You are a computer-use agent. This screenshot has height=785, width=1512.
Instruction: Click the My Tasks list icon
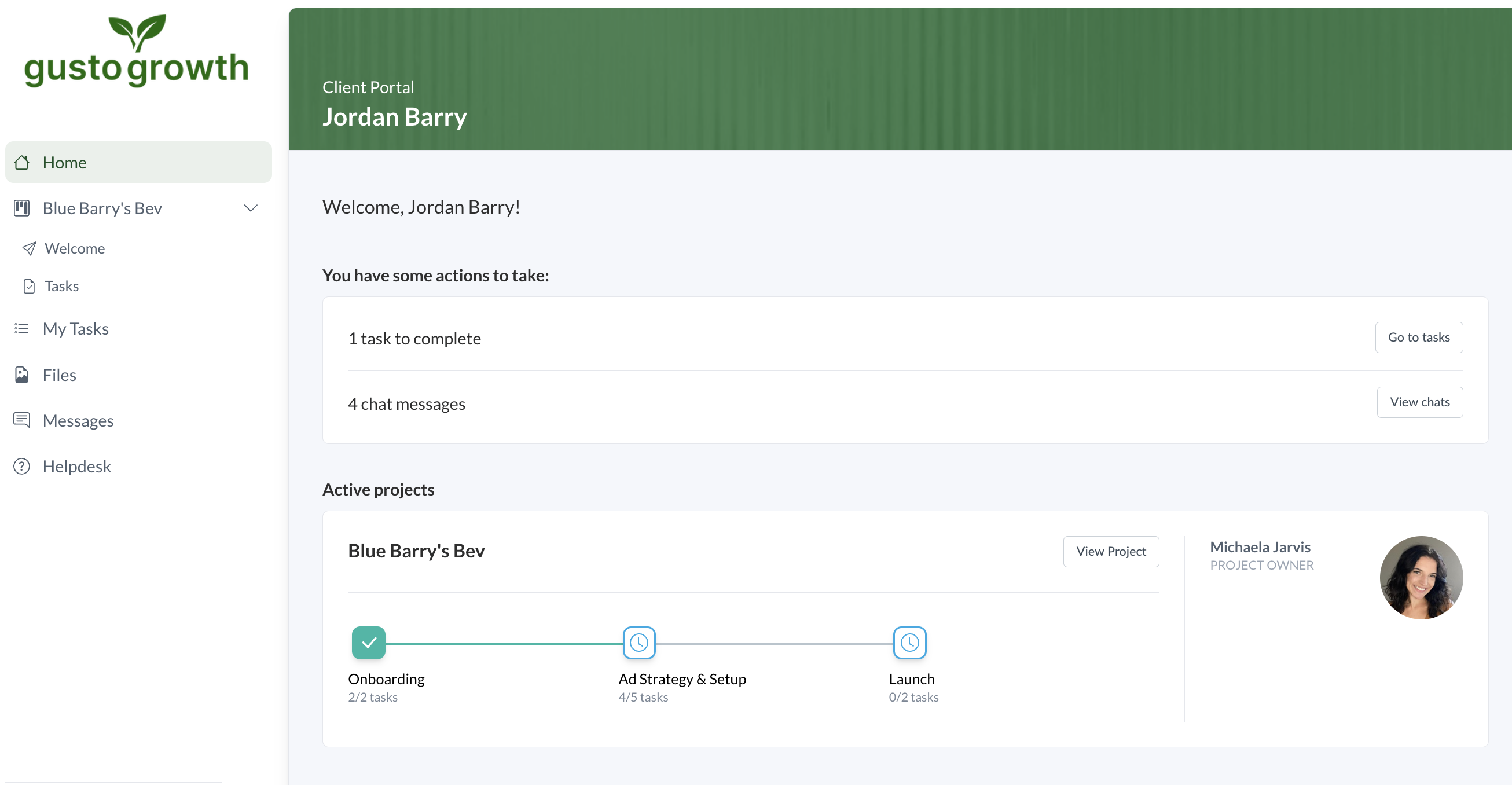point(22,328)
